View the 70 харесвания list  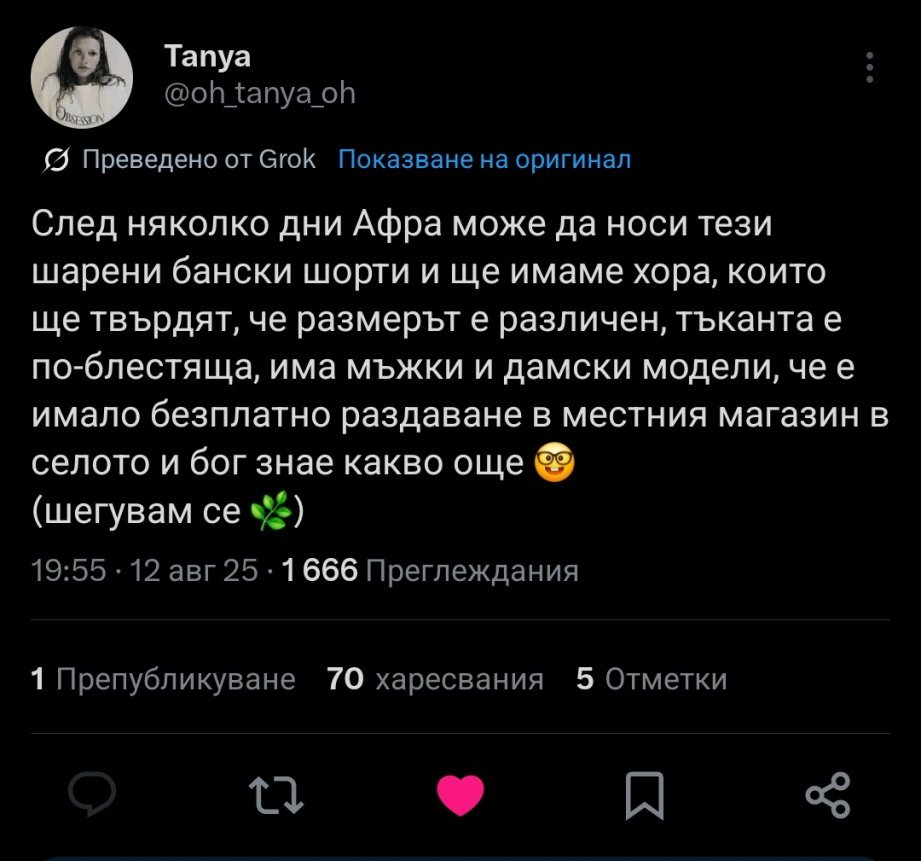point(435,679)
